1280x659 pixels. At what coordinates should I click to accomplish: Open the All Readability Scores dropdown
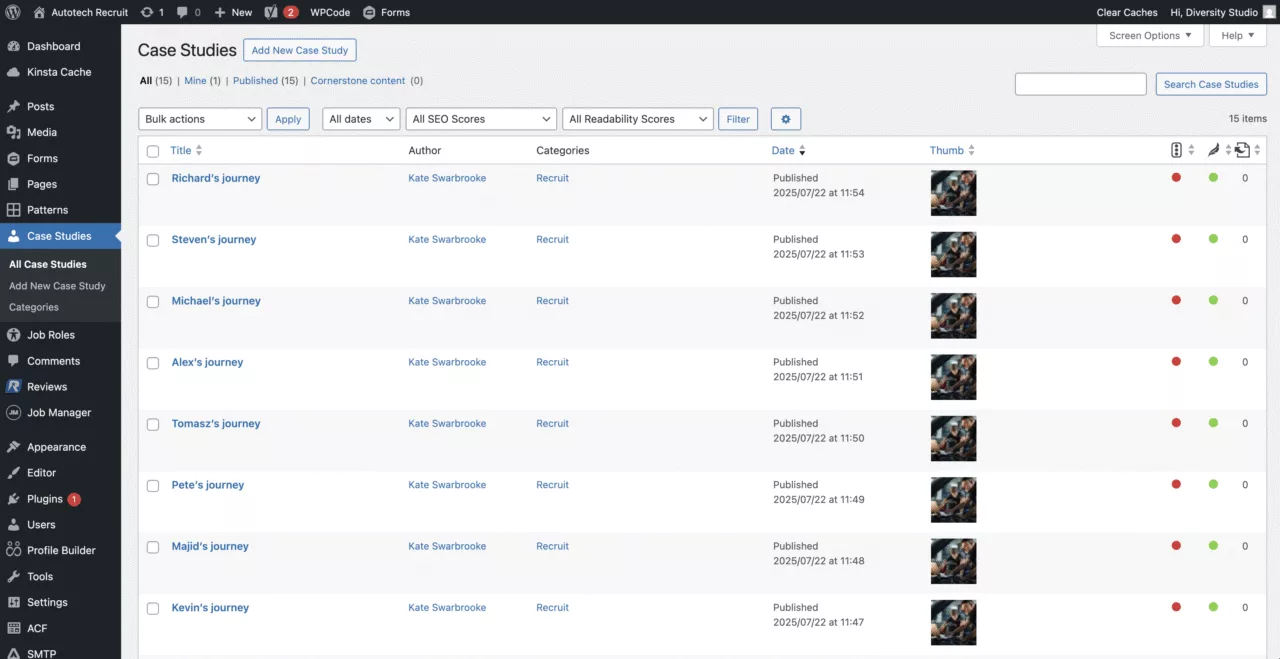(x=637, y=119)
